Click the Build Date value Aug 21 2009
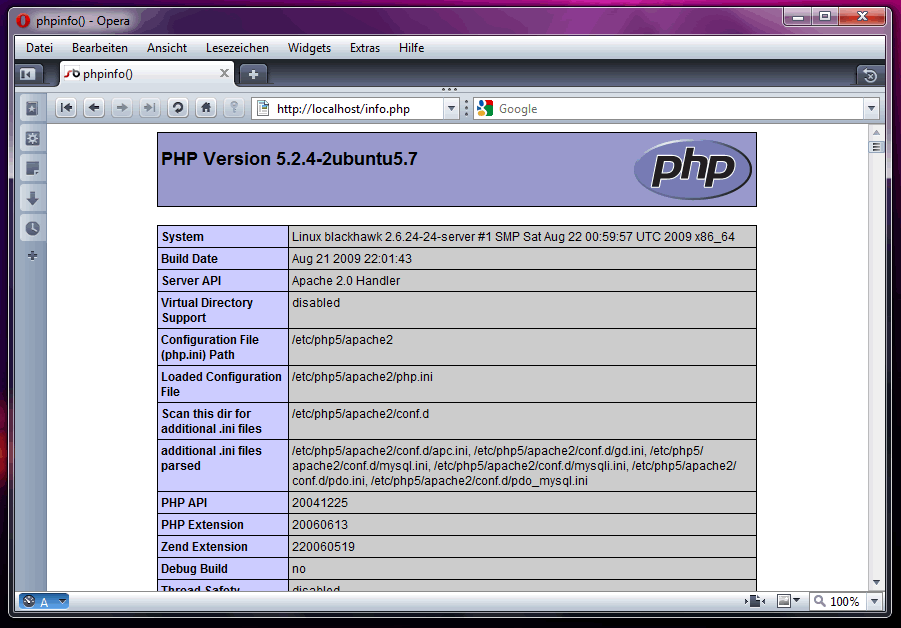The width and height of the screenshot is (901, 628). click(352, 259)
